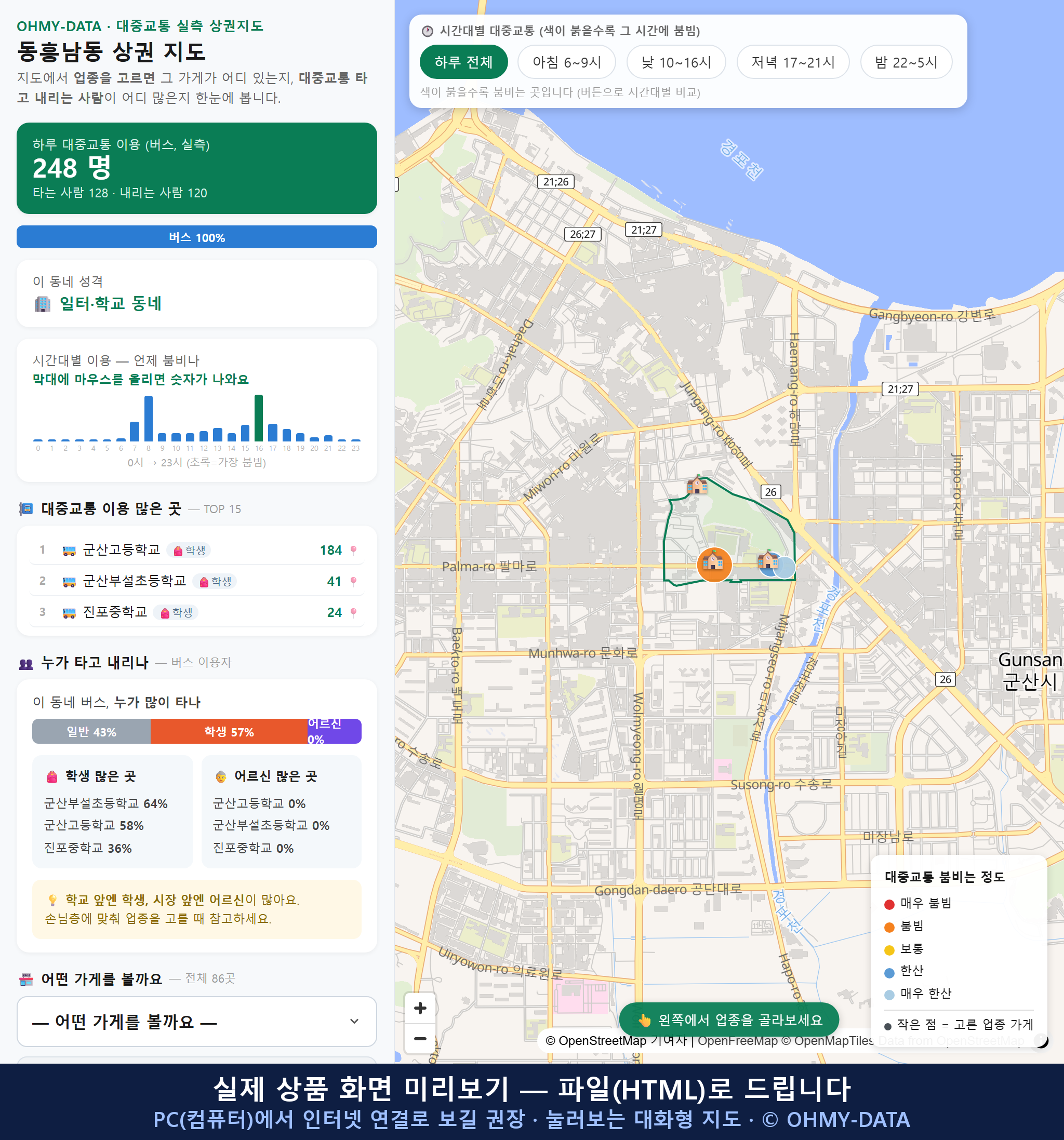Viewport: 1064px width, 1140px height.
Task: Click 군산부설초등학교 64% entry
Action: point(105,803)
